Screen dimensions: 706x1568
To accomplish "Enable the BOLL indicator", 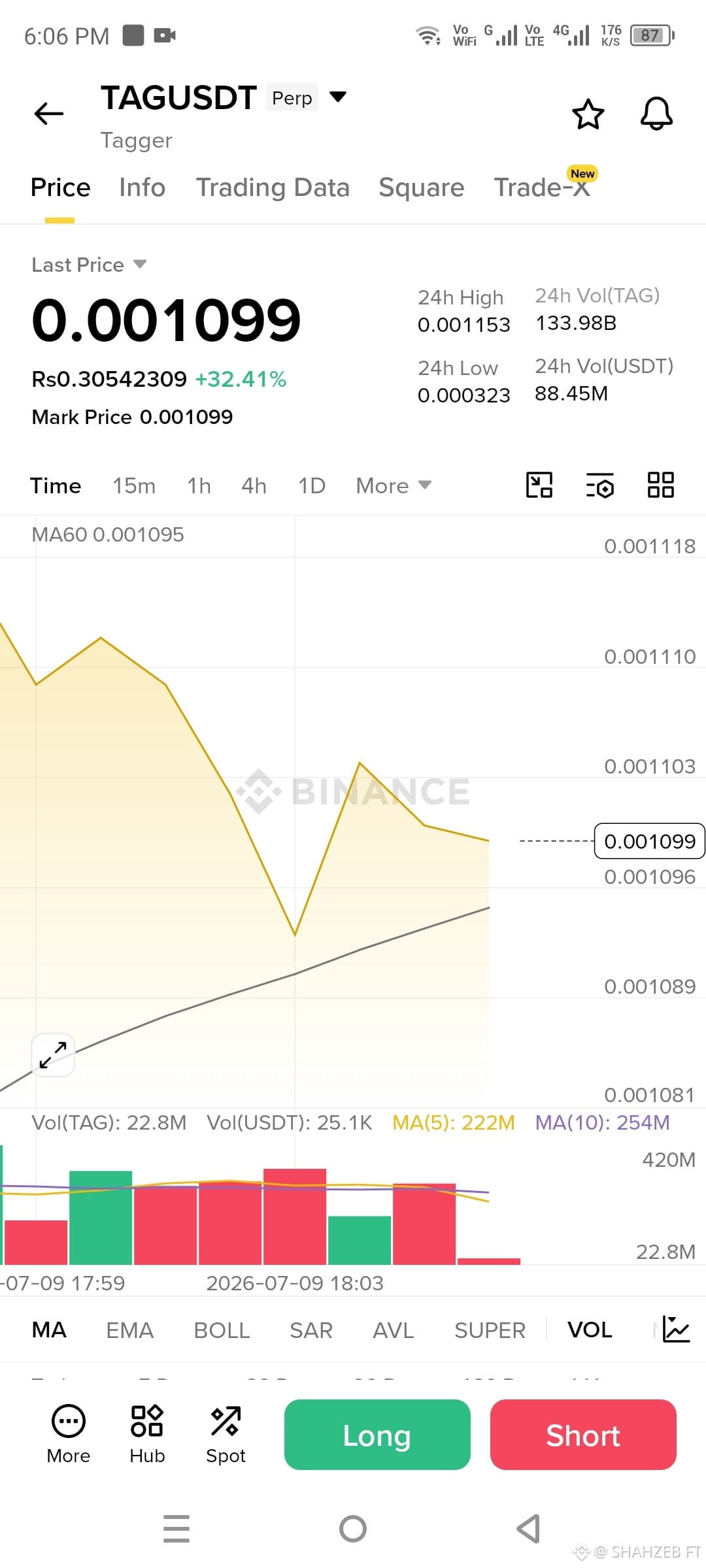I will (222, 1330).
